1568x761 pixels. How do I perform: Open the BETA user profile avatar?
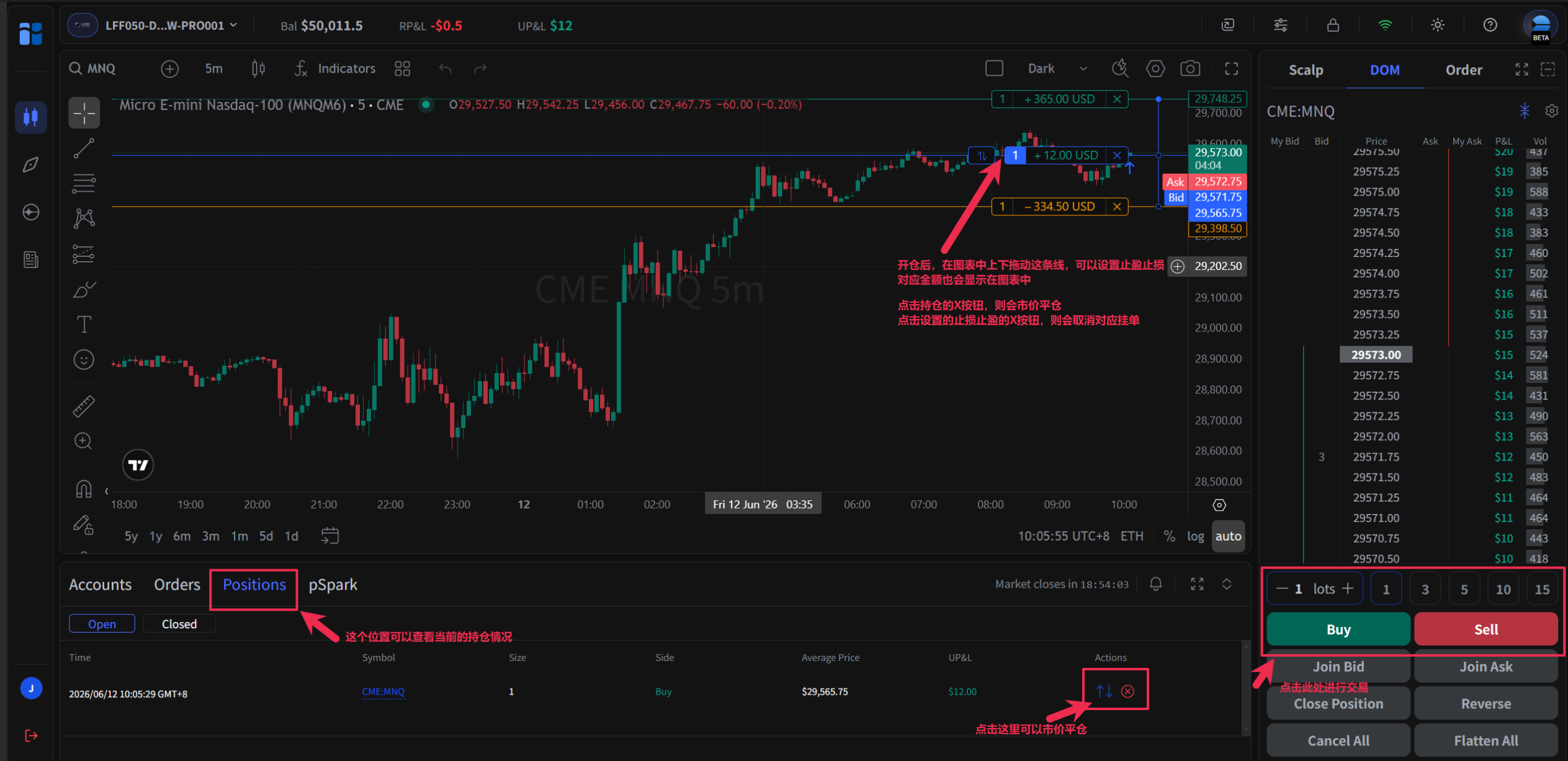point(1541,26)
